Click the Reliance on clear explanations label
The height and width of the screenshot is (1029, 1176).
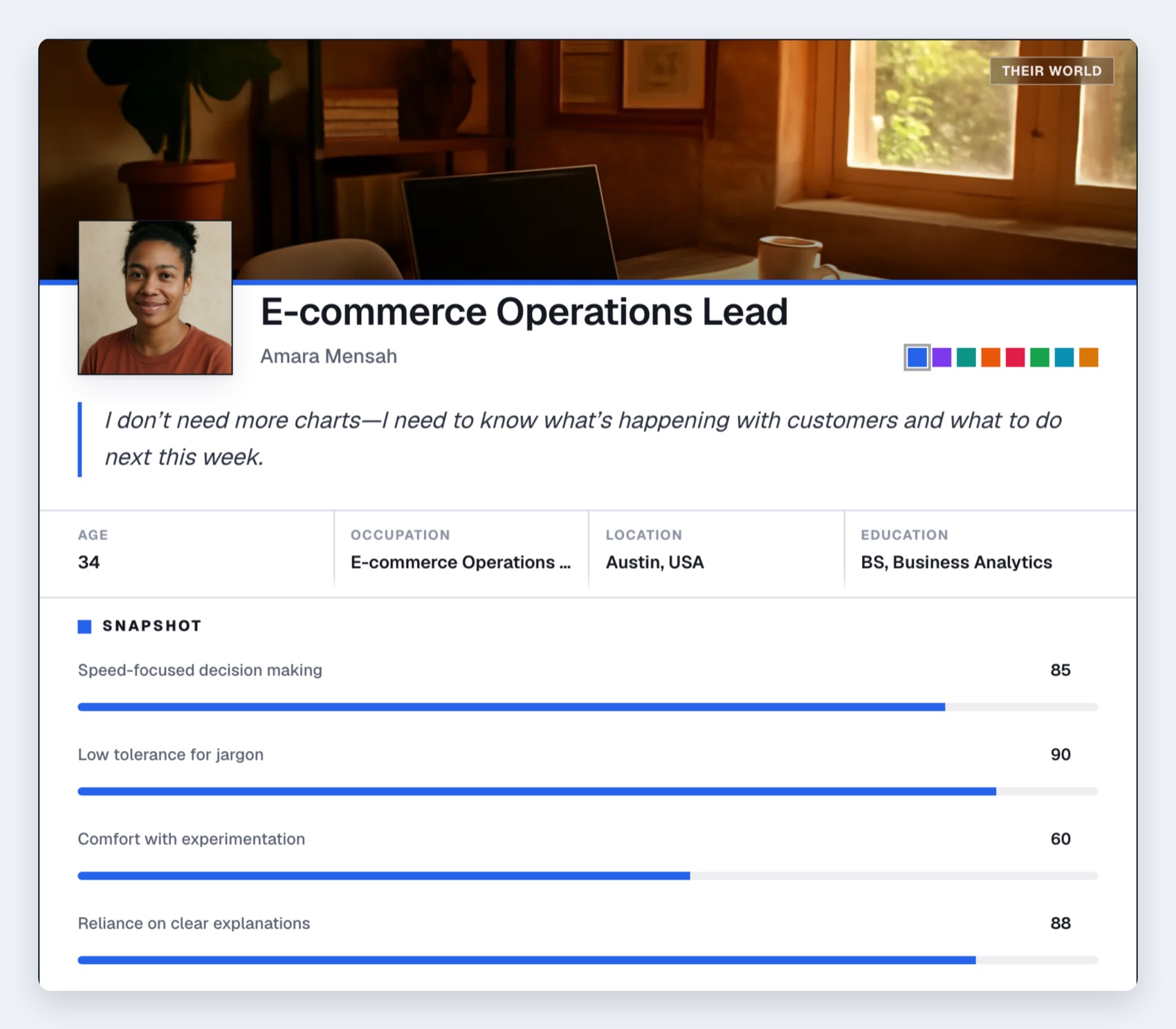pos(194,923)
